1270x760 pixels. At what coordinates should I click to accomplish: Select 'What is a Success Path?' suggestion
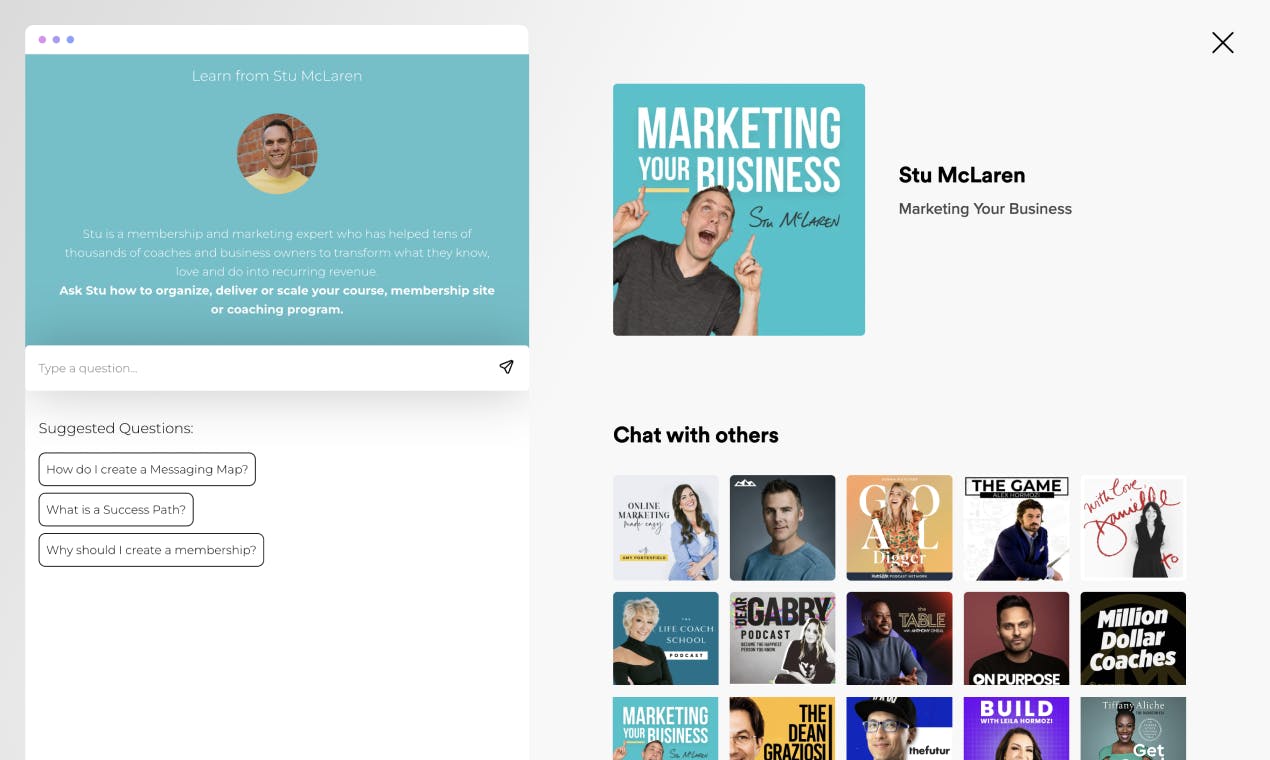(x=116, y=509)
